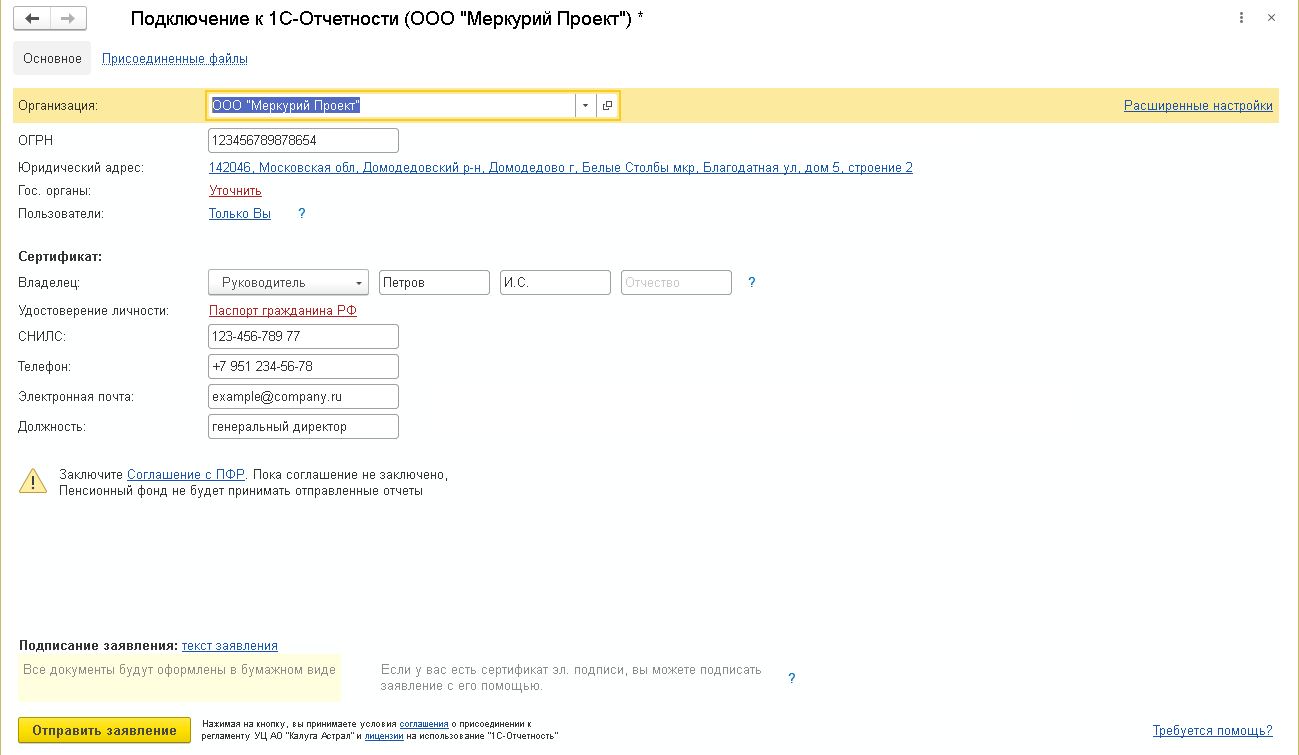
Task: Switch to the Основное tab
Action: tap(52, 58)
